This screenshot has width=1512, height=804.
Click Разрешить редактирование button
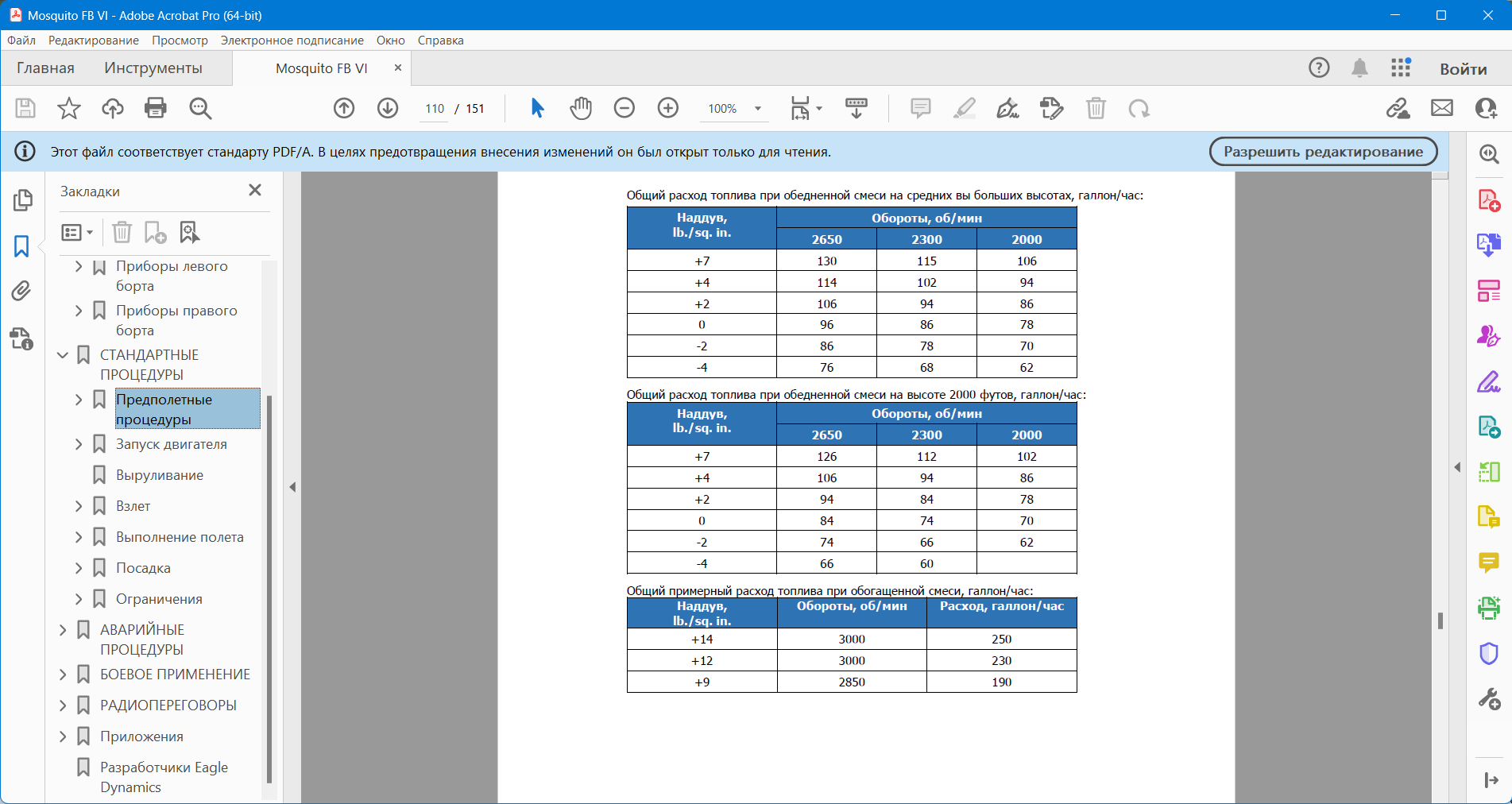pos(1323,152)
